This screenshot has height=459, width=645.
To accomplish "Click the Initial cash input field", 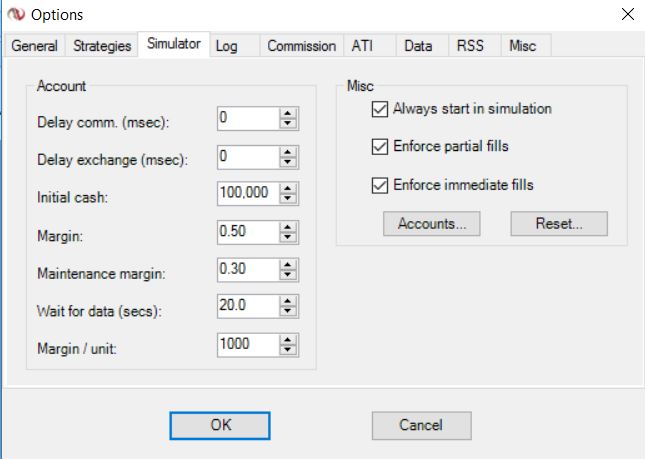I will pos(246,194).
